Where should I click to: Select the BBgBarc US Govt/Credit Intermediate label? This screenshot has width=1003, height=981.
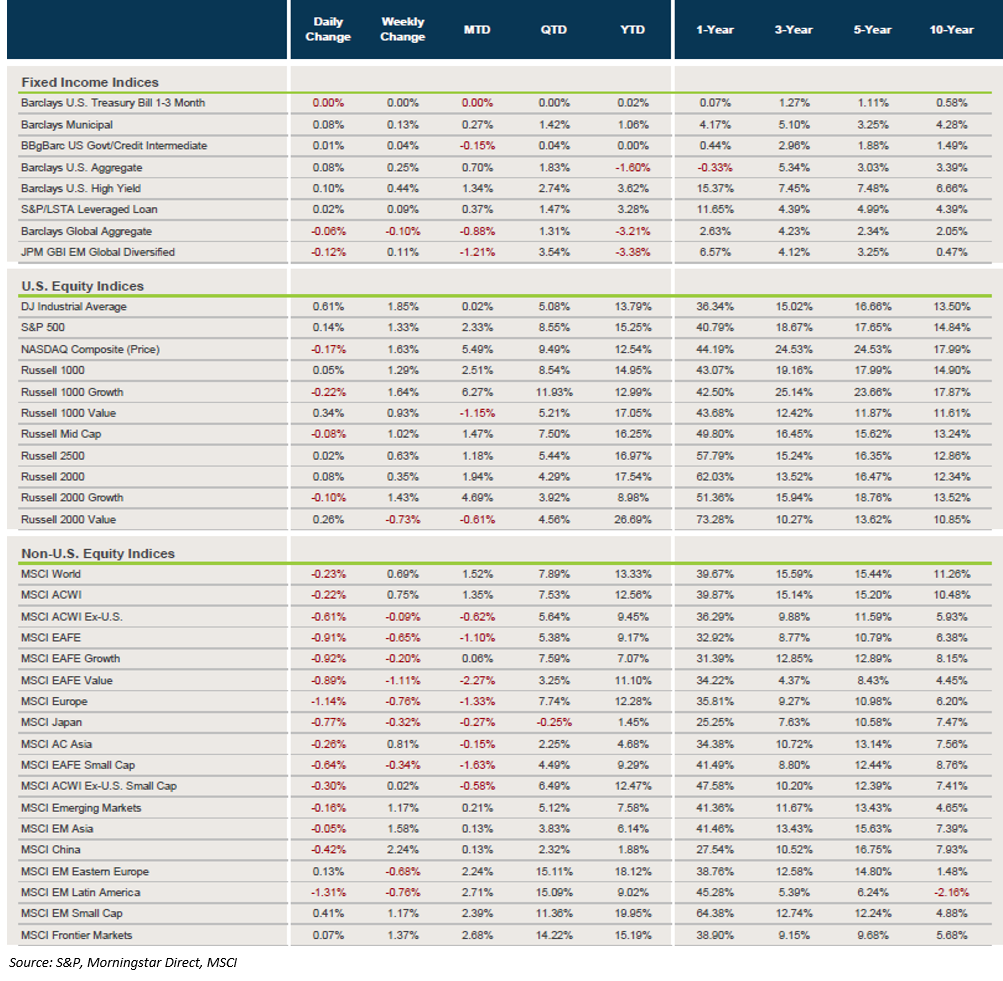114,146
